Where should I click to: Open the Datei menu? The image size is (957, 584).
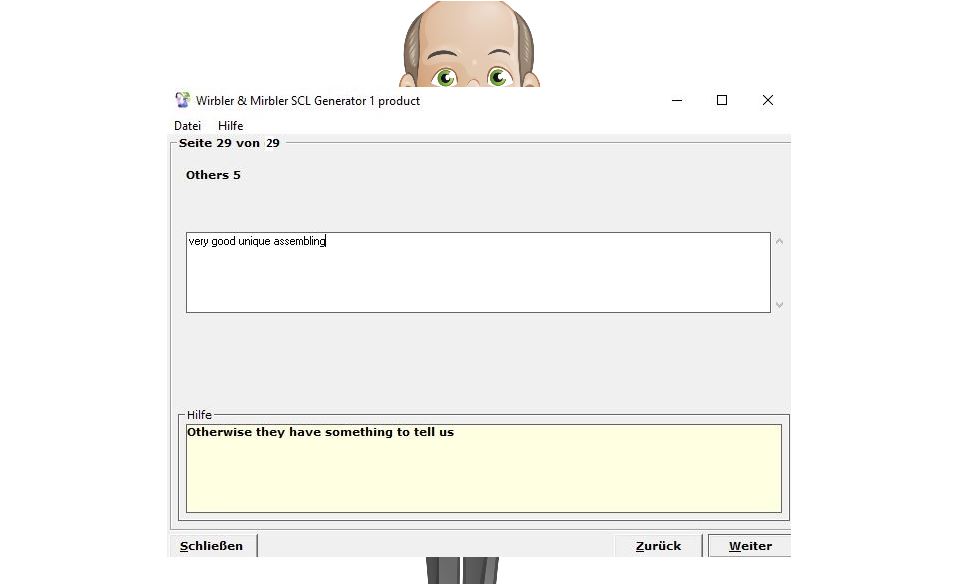(187, 126)
